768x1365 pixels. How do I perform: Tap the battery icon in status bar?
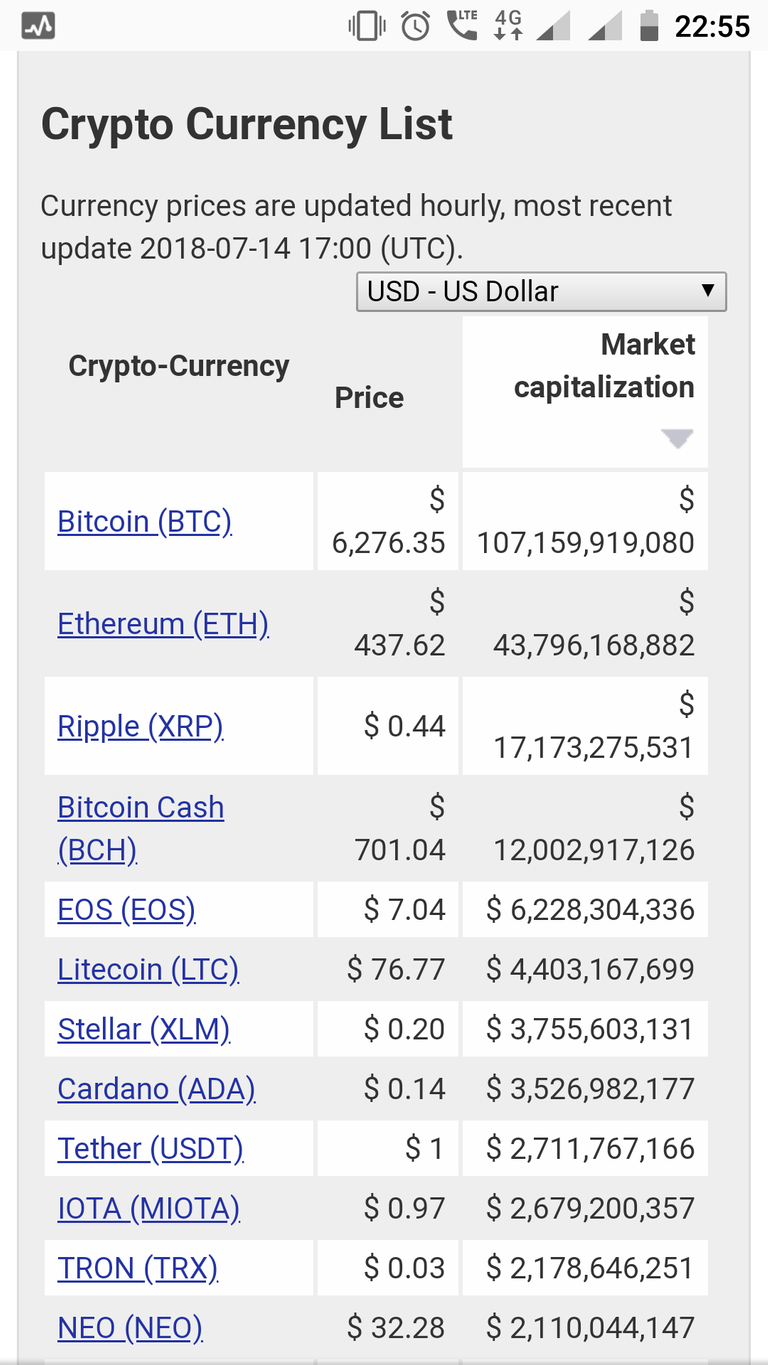[649, 25]
